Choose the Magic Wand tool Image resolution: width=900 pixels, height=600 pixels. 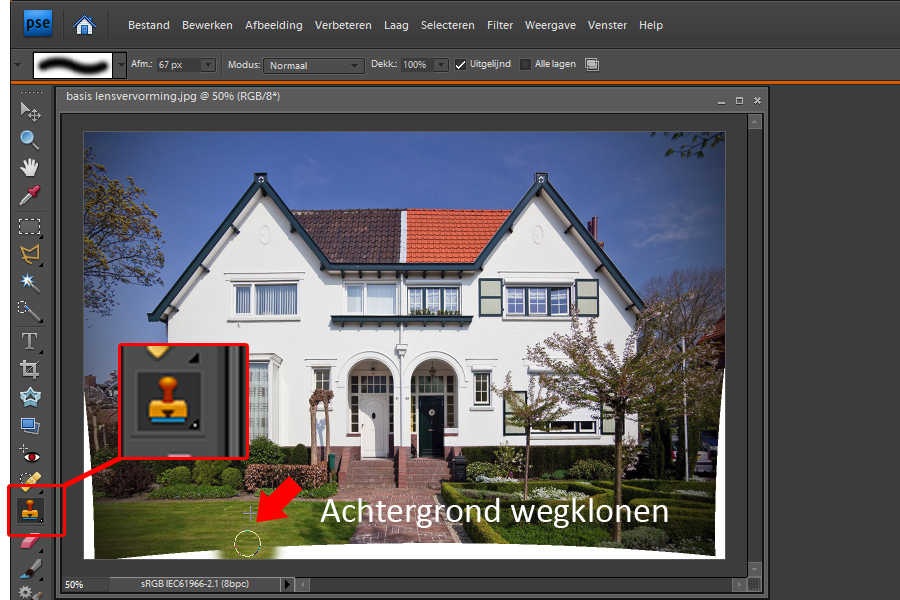tap(30, 282)
